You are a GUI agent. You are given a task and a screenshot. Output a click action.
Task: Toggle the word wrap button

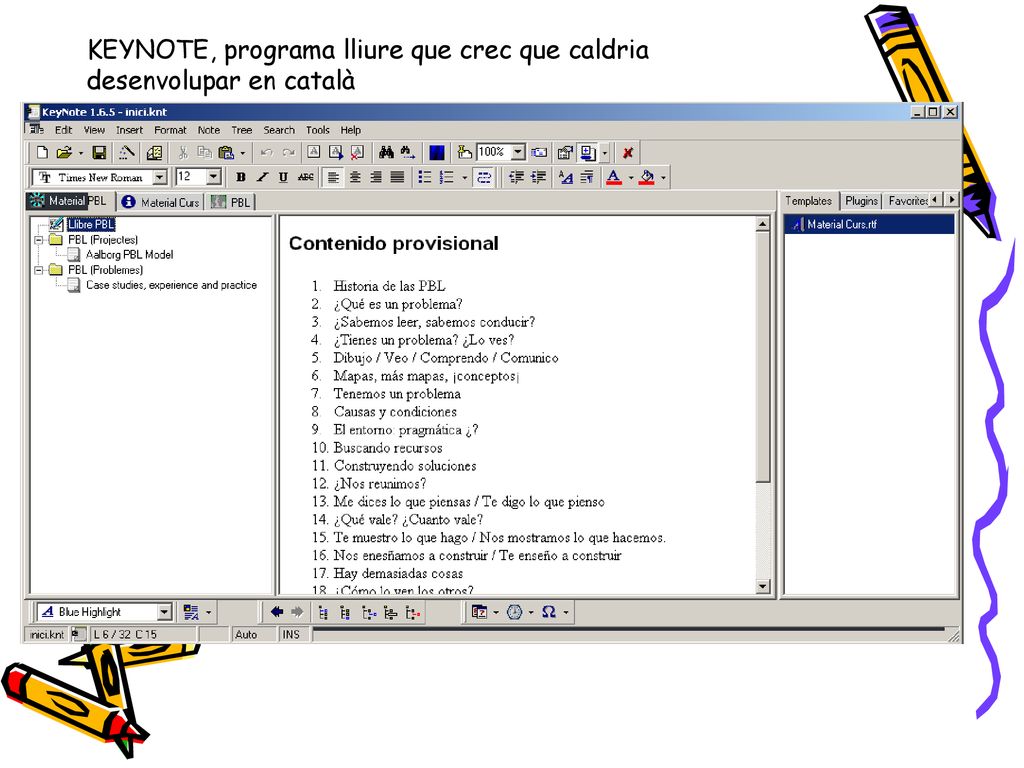point(484,177)
